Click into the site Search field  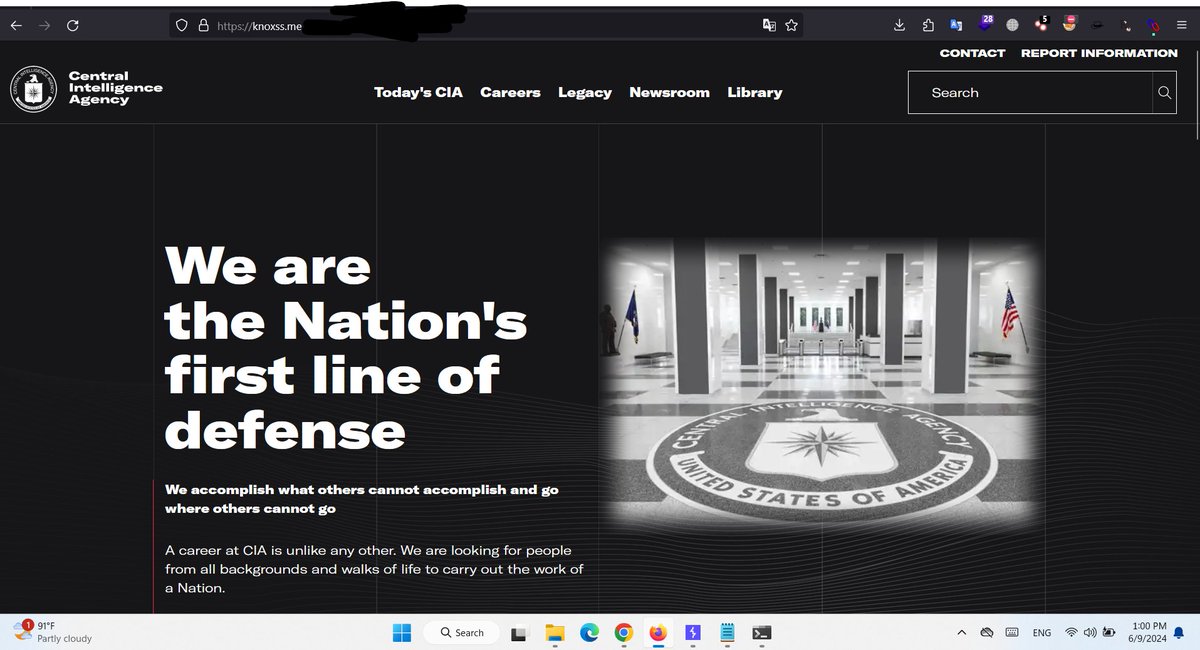point(1030,92)
